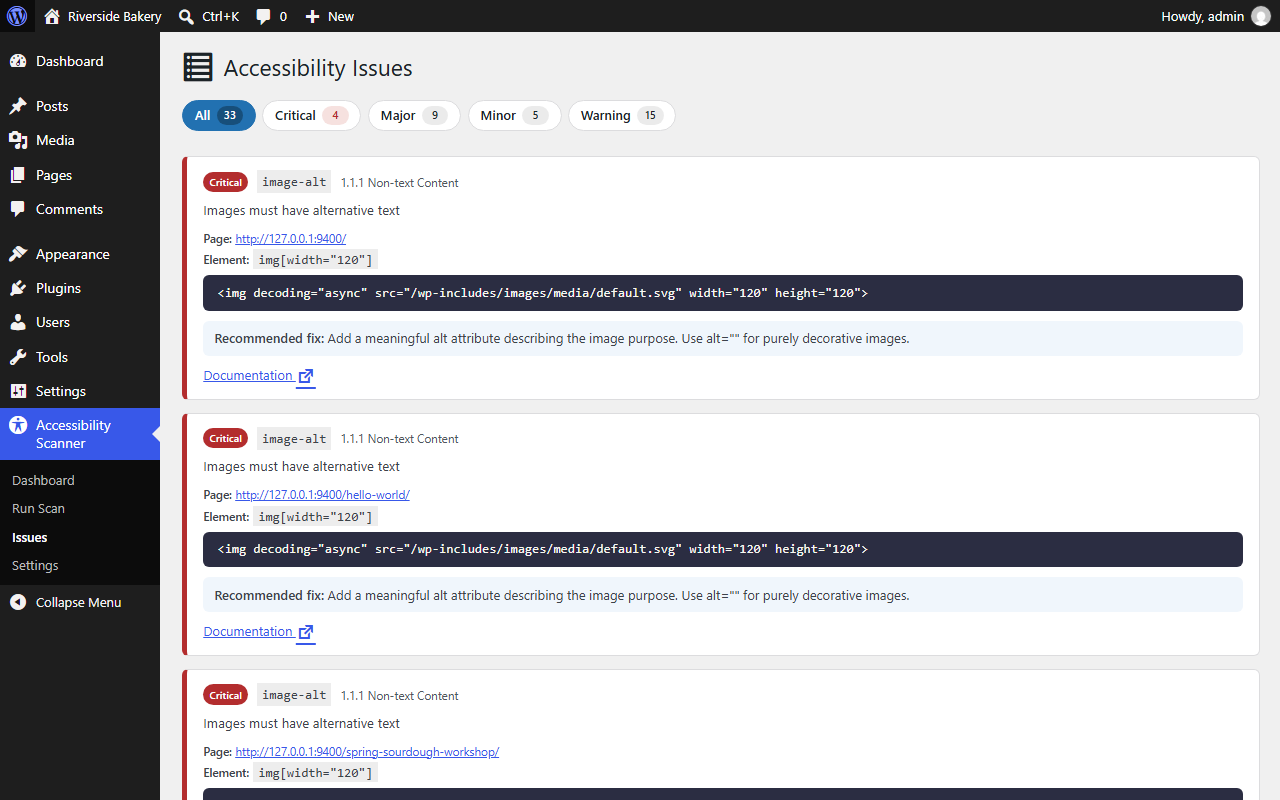
Task: Click external link icon on hello-world Documentation
Action: 306,633
